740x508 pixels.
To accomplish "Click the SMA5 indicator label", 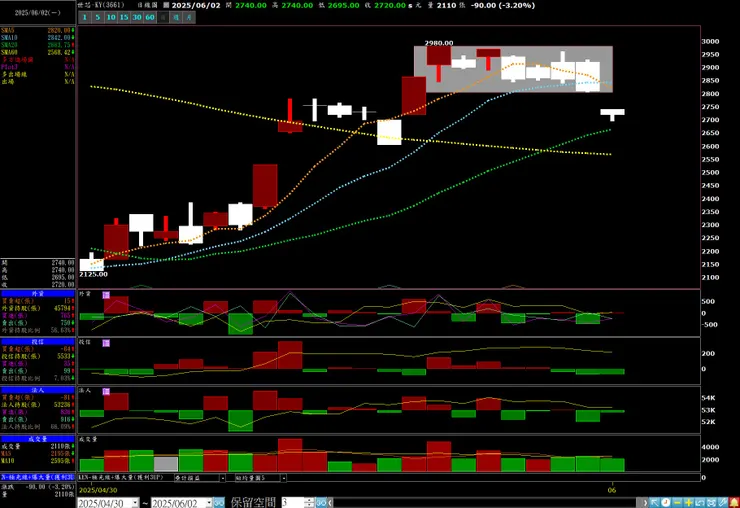I will tap(8, 30).
